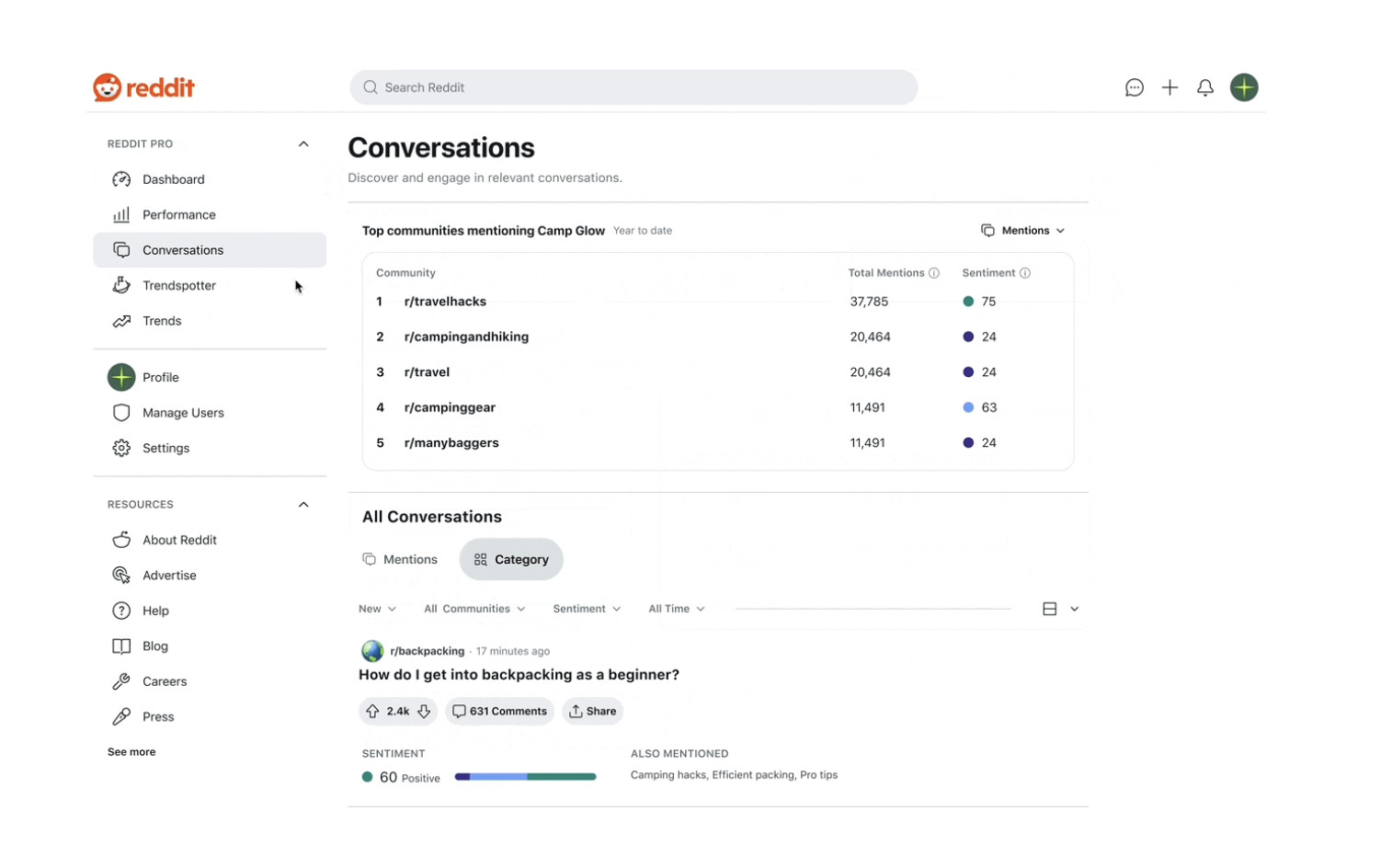View Trends in the Reddit Pro sidebar
Viewport: 1392px width, 868px height.
161,320
